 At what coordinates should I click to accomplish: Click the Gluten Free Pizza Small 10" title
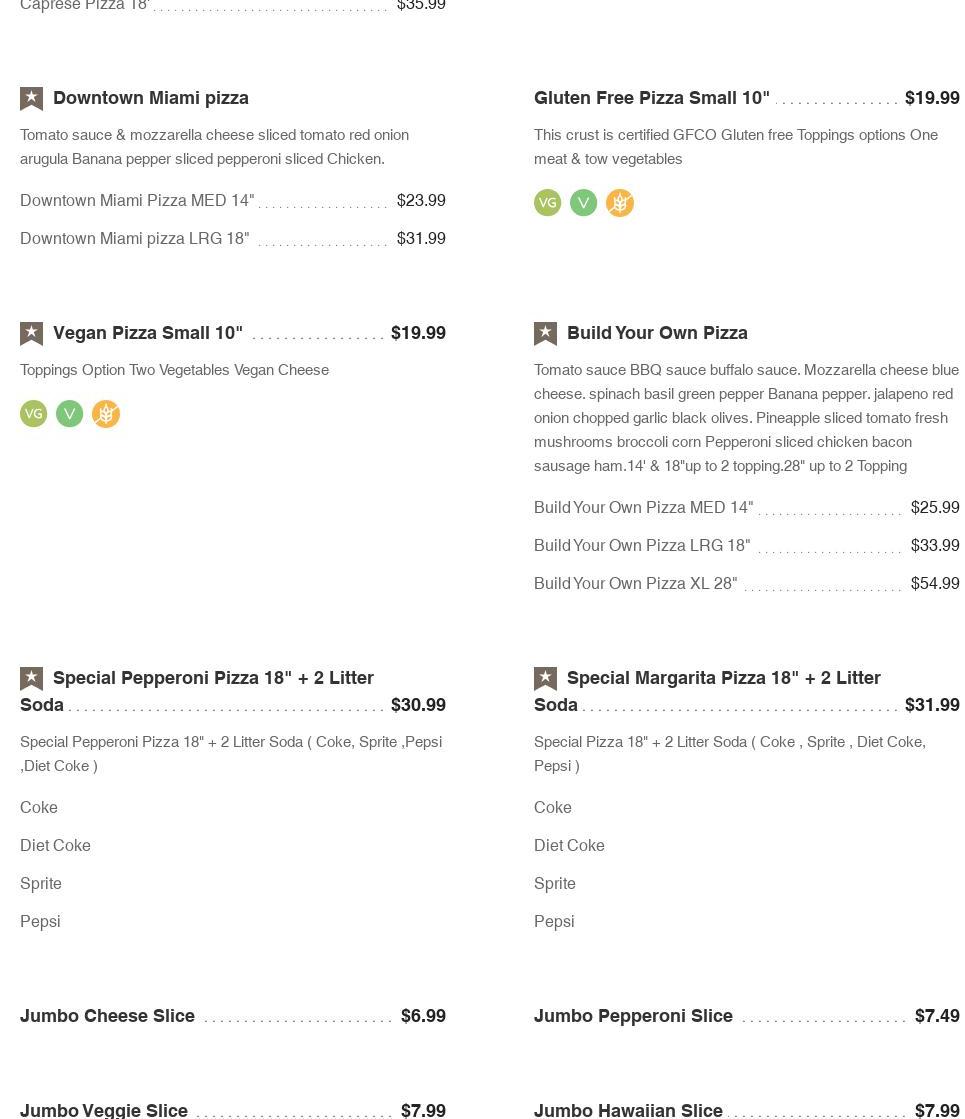pos(652,98)
